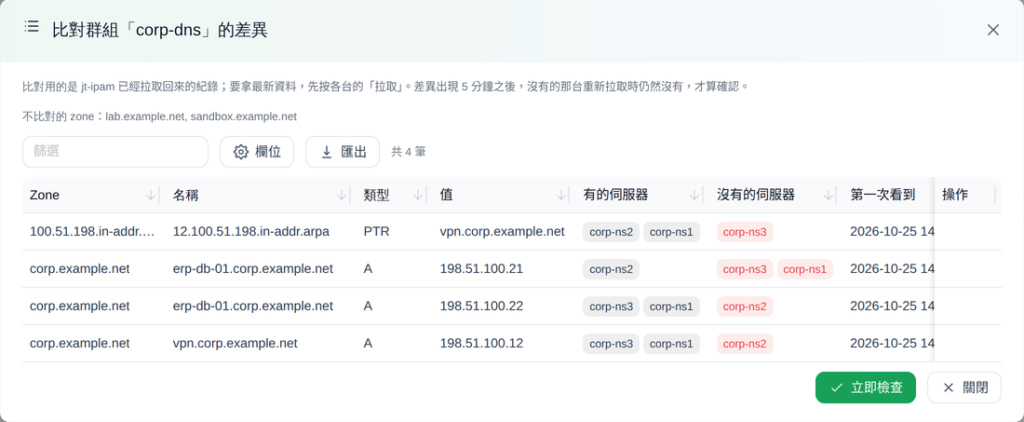
Task: Click the gray corp-ns2 tag in PTR row
Action: click(611, 232)
